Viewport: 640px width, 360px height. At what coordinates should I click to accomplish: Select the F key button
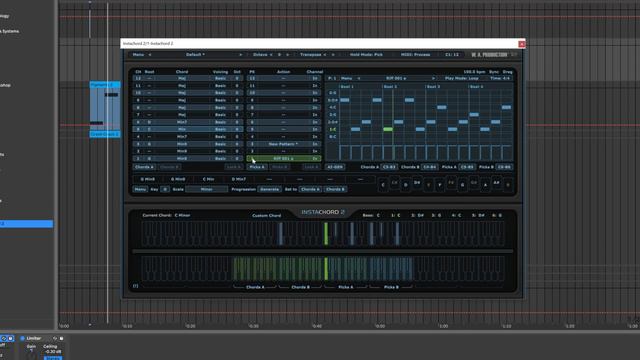pyautogui.click(x=440, y=185)
